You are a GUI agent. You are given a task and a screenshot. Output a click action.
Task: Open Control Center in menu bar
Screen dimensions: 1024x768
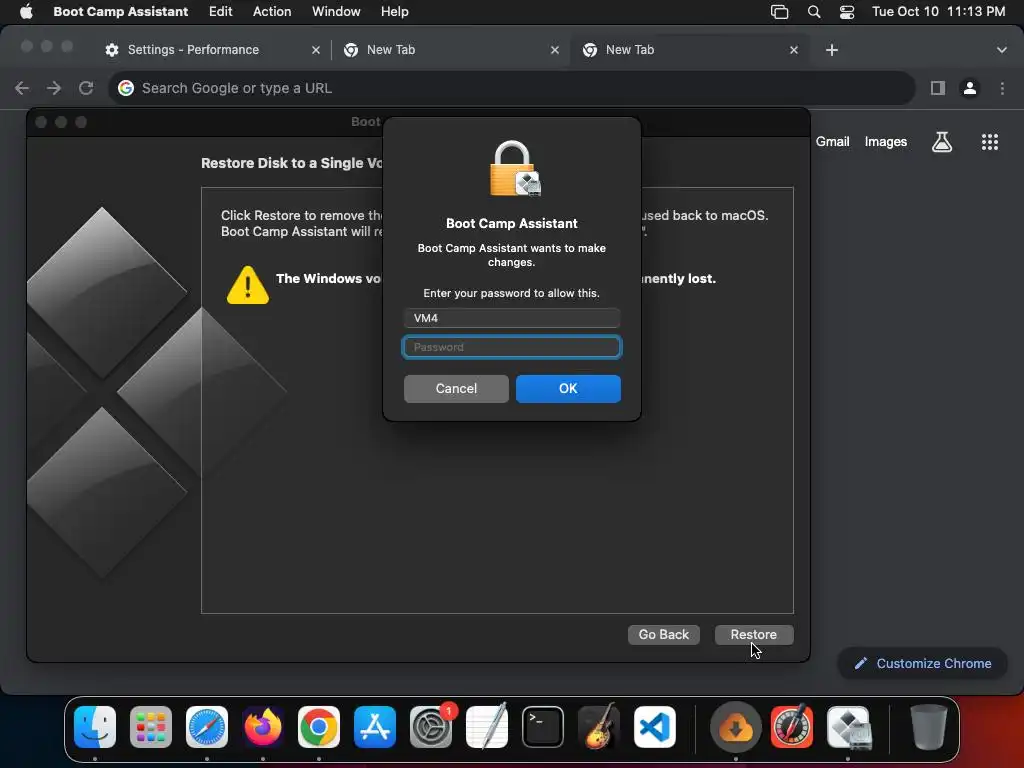click(x=847, y=12)
